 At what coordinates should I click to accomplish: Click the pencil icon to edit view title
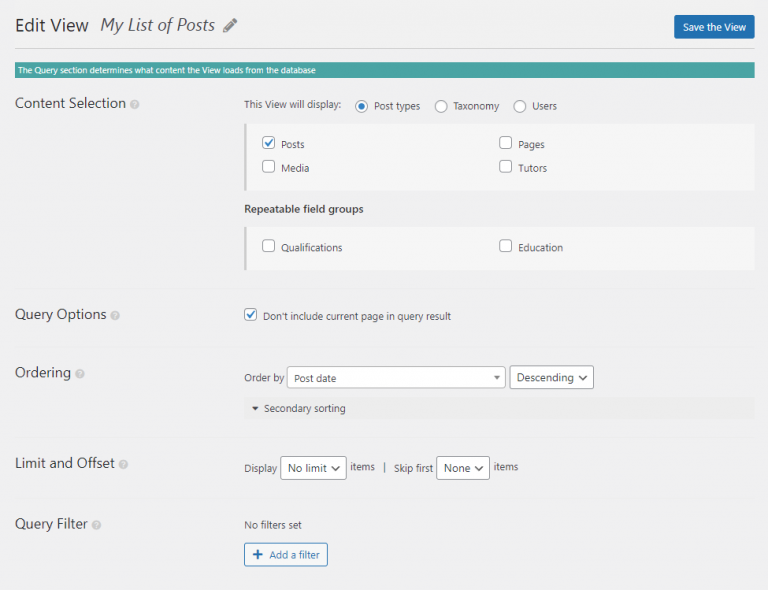click(231, 26)
